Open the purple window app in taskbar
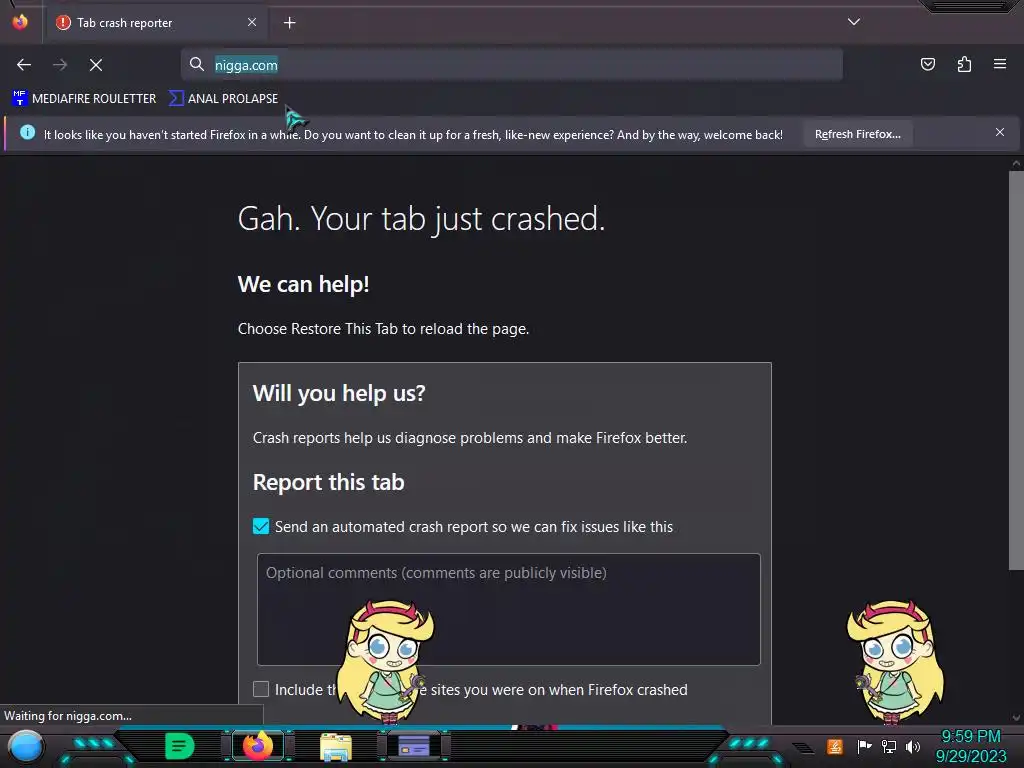 pyautogui.click(x=414, y=746)
